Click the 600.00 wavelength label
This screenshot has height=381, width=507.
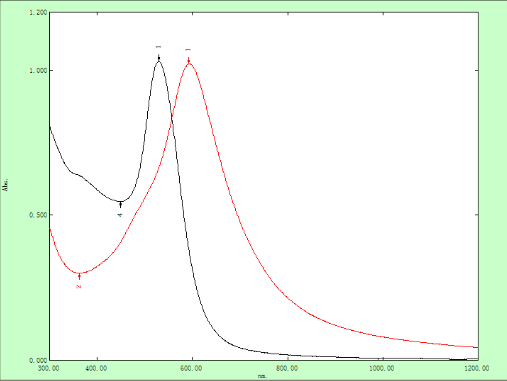[x=192, y=369]
